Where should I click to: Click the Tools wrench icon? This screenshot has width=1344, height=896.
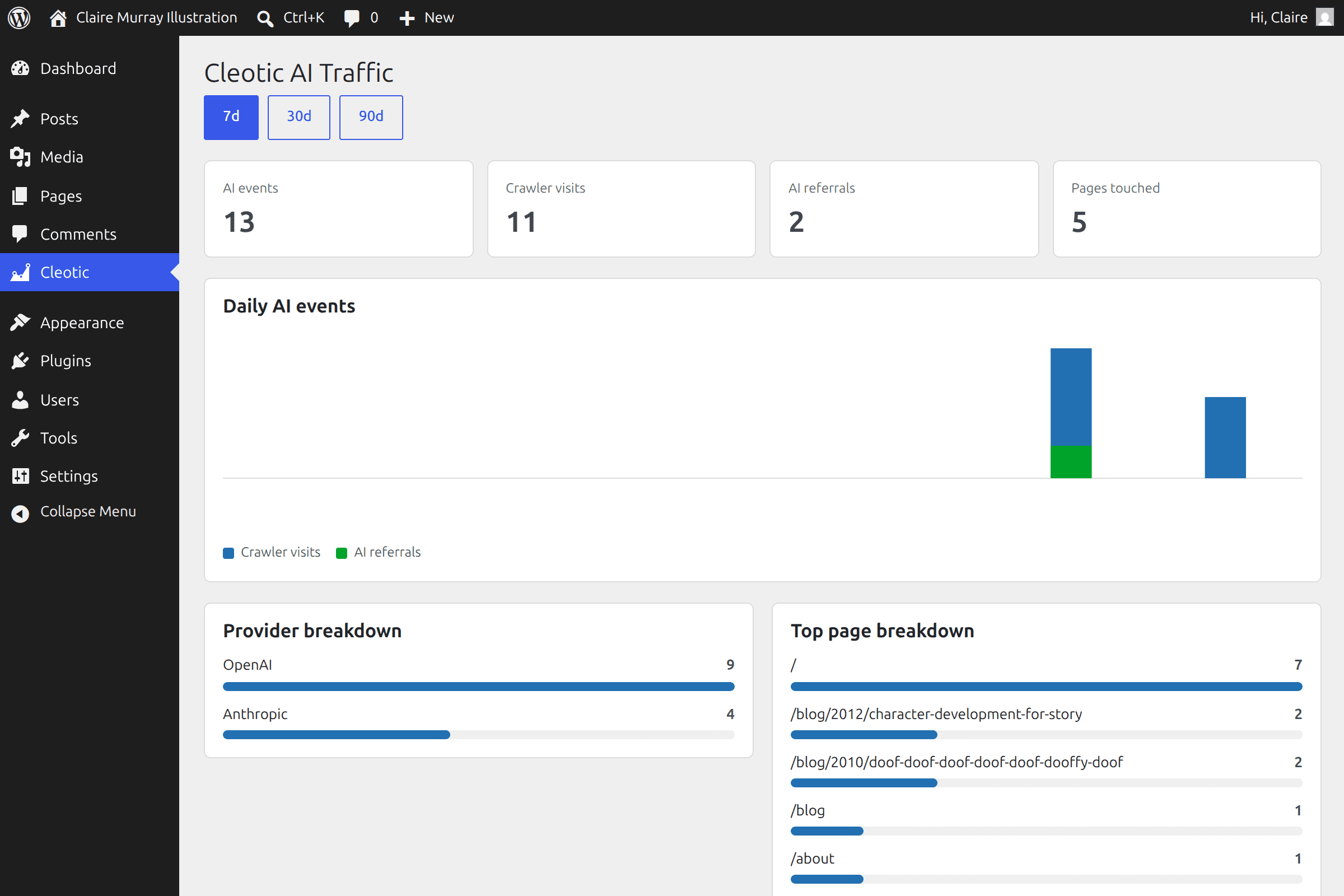pos(20,438)
